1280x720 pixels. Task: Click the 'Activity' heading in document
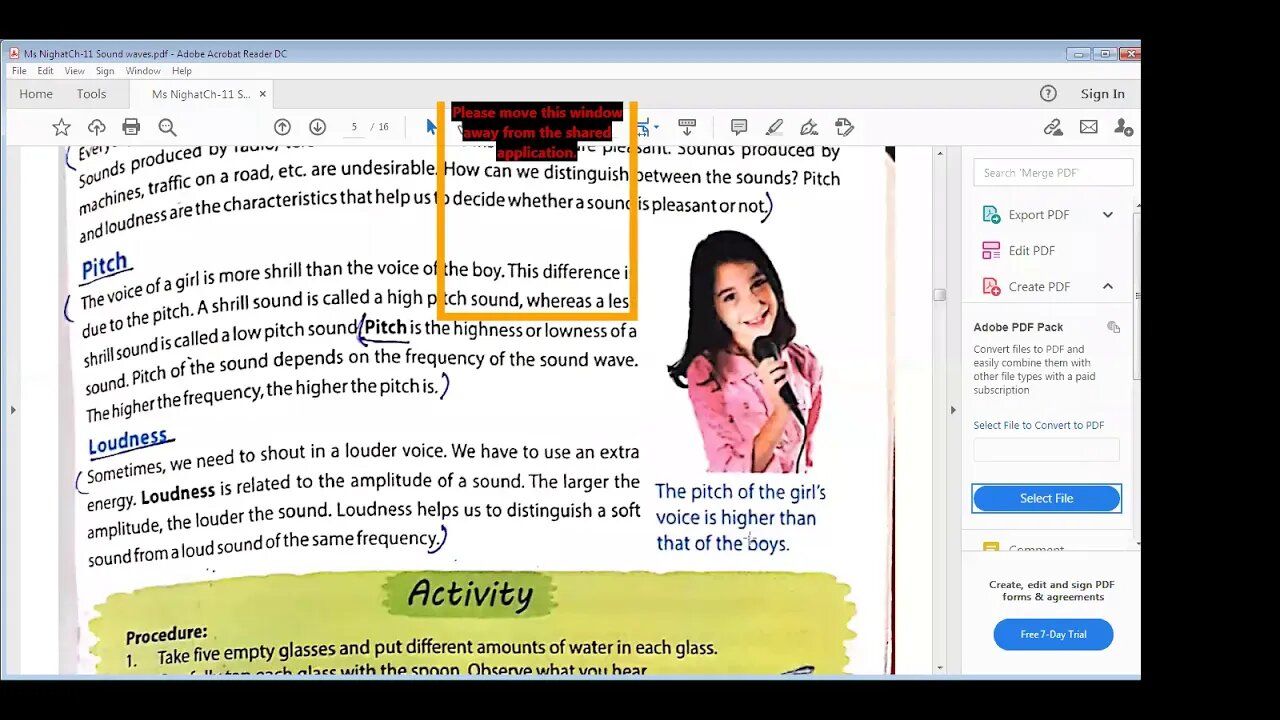(x=470, y=593)
